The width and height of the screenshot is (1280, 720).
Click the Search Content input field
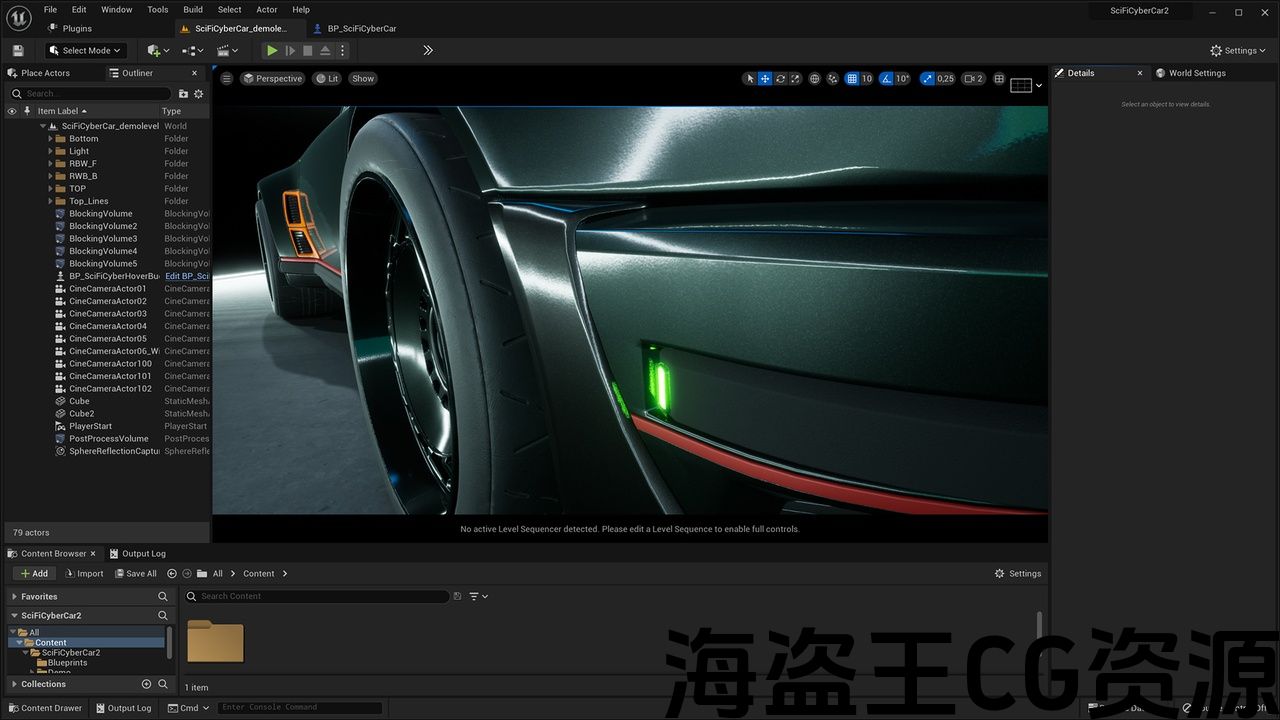[320, 596]
